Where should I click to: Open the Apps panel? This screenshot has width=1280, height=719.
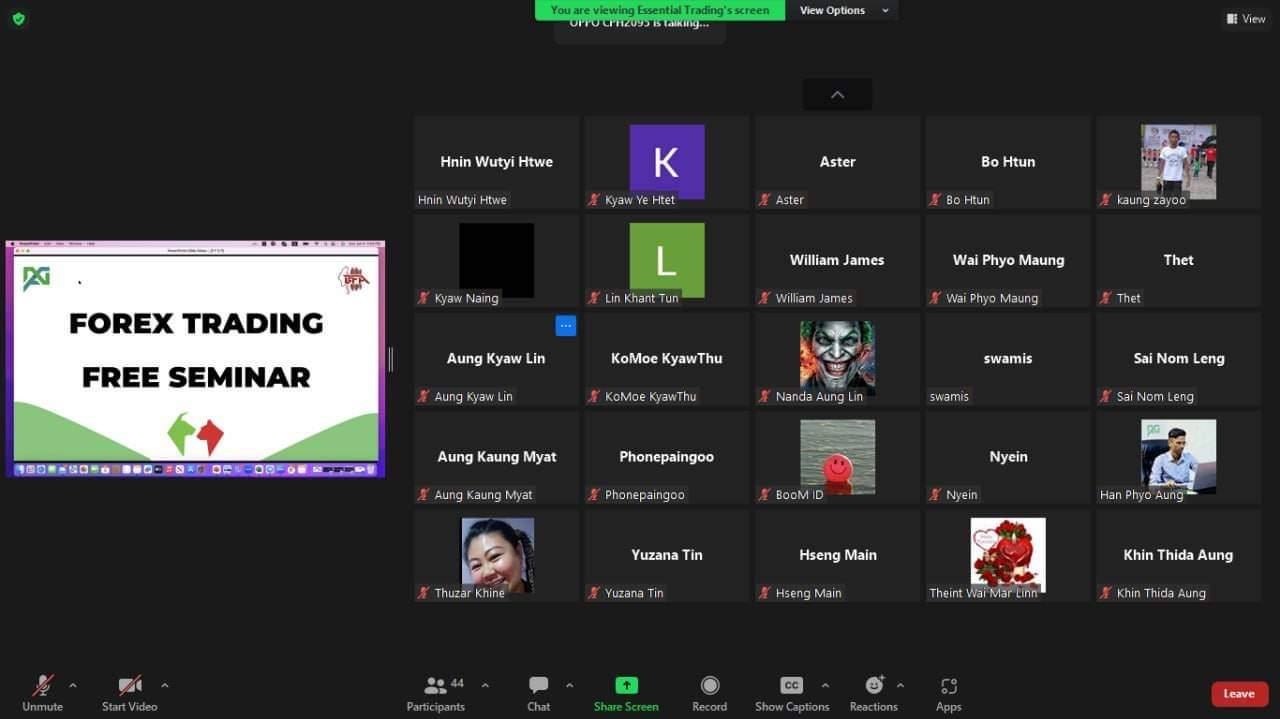click(x=949, y=694)
